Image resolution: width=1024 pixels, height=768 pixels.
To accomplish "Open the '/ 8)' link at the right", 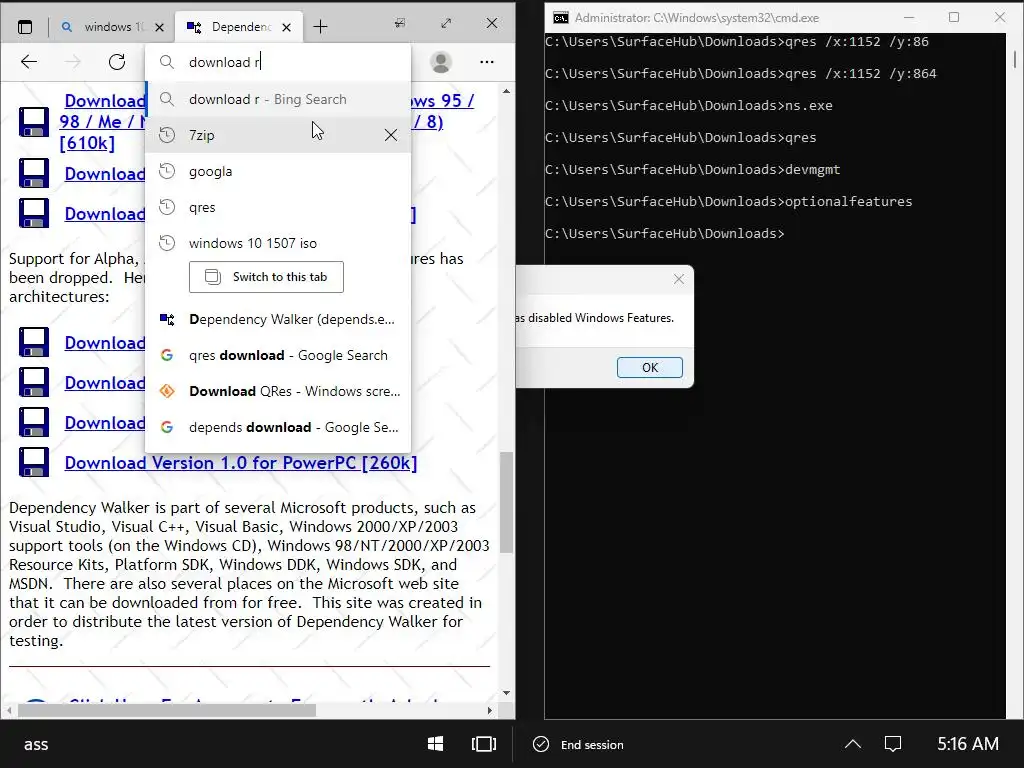I will (x=428, y=121).
